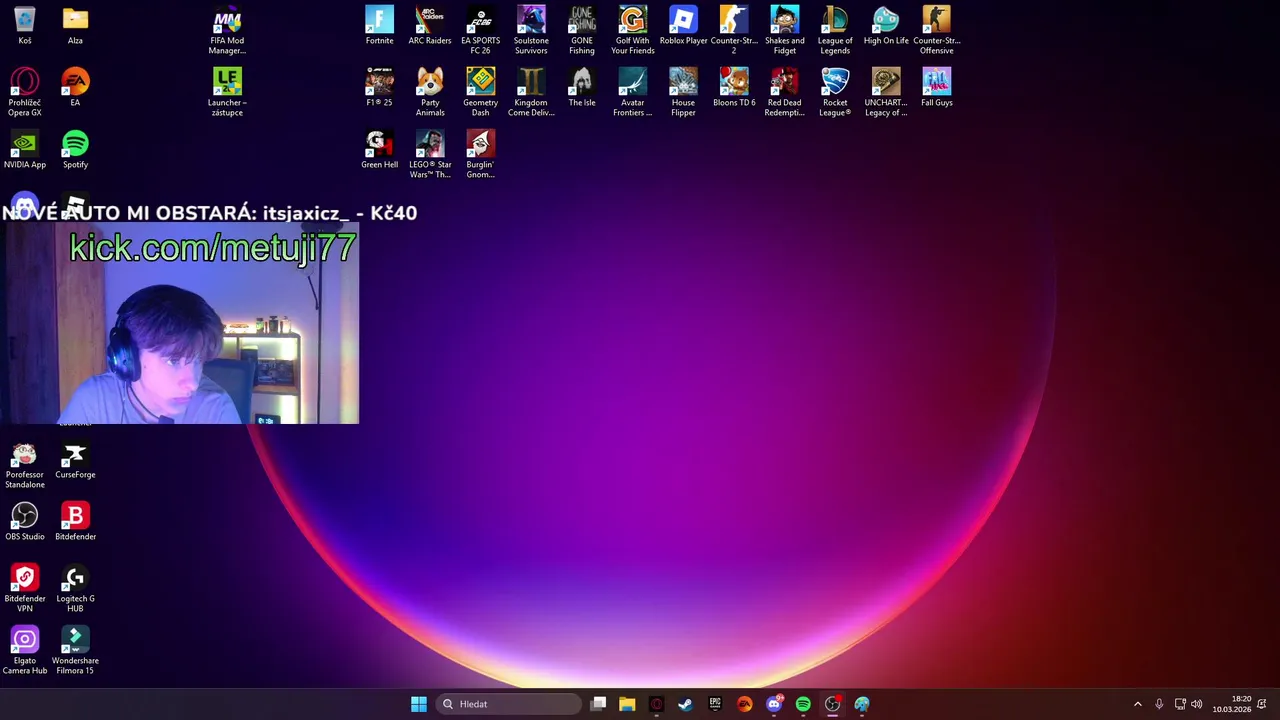This screenshot has height=720, width=1280.
Task: Open Spotify from the taskbar
Action: click(x=803, y=704)
